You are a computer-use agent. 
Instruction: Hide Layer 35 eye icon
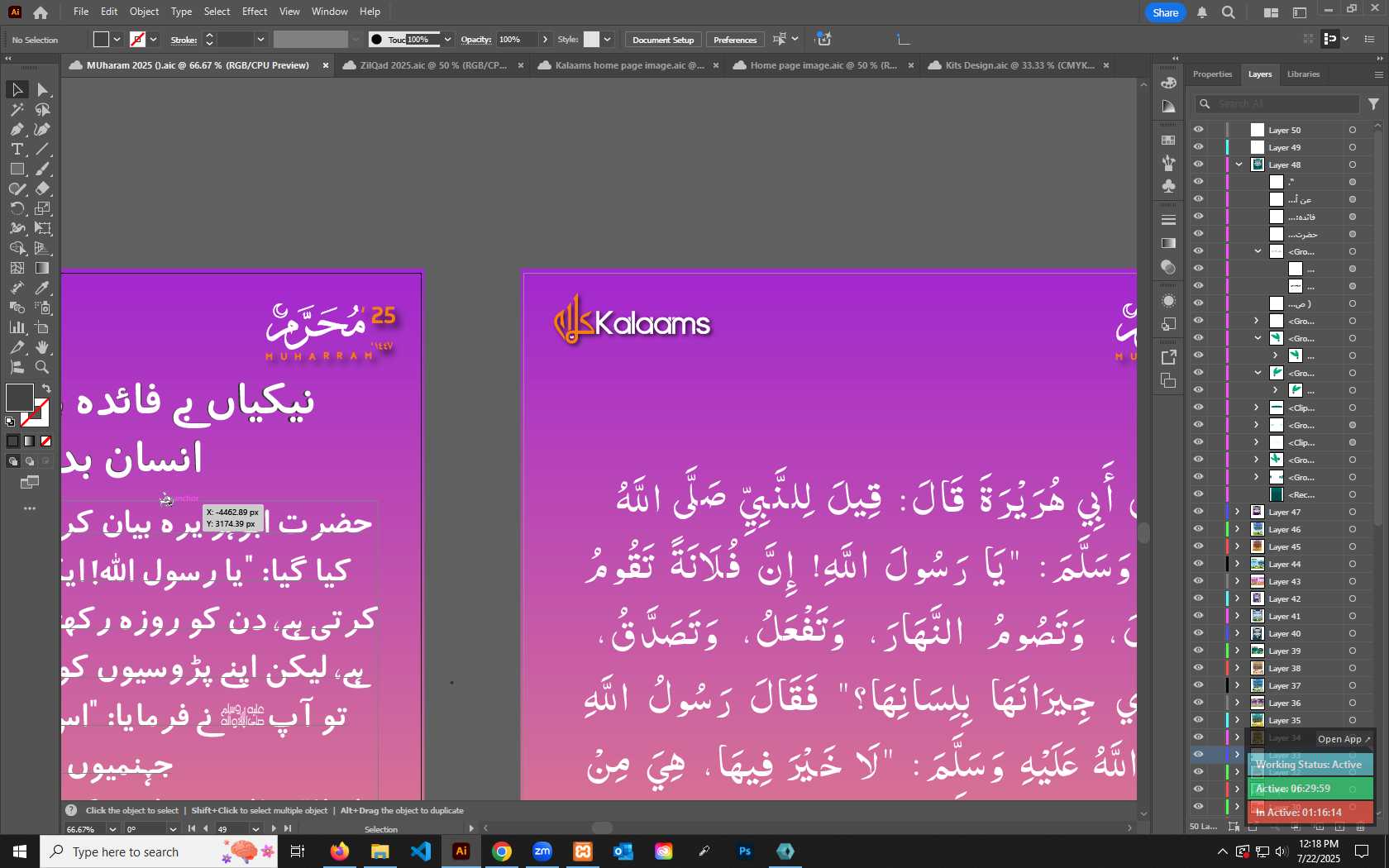1198,720
